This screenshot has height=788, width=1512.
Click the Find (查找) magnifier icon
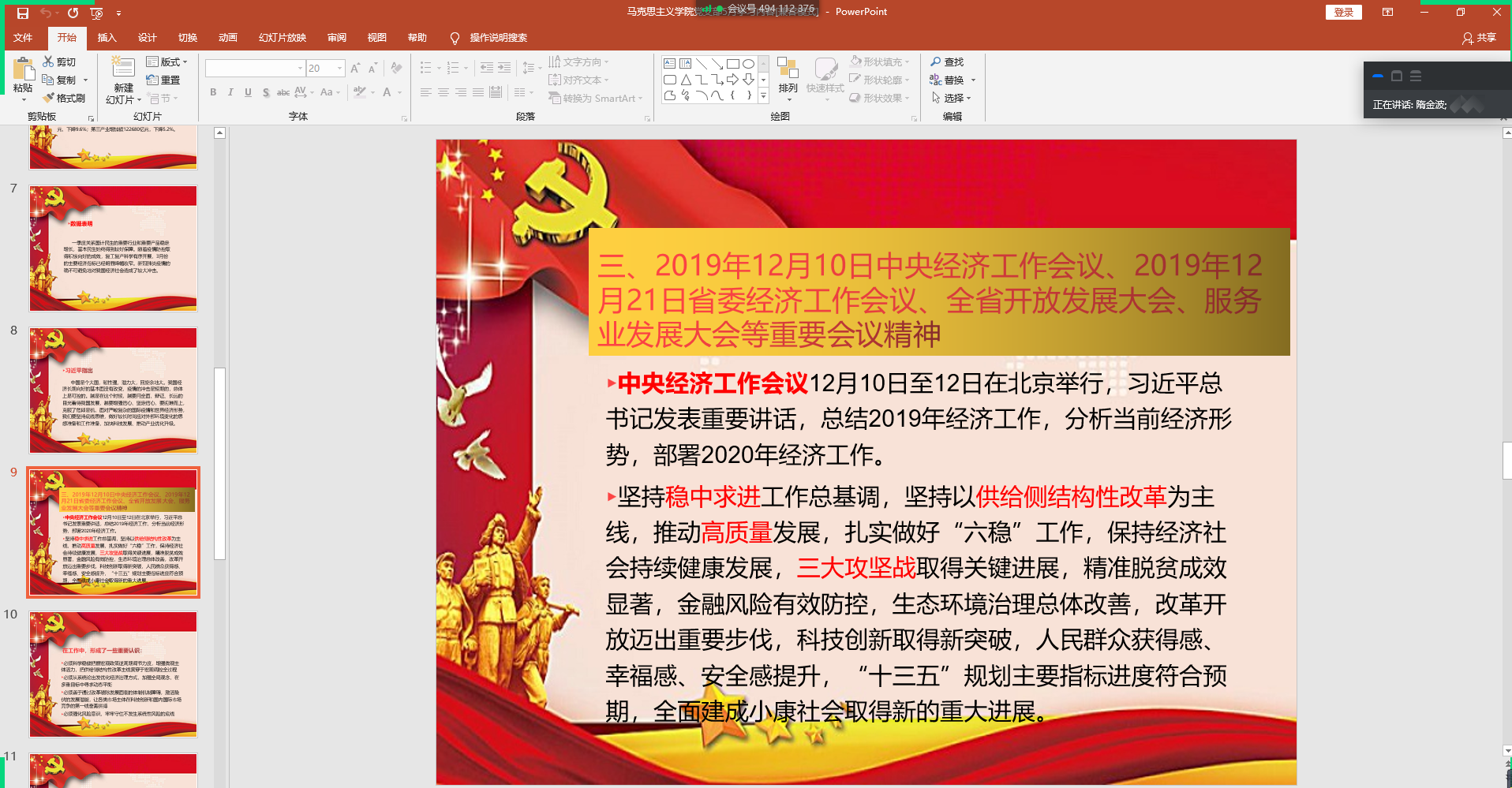[x=936, y=62]
